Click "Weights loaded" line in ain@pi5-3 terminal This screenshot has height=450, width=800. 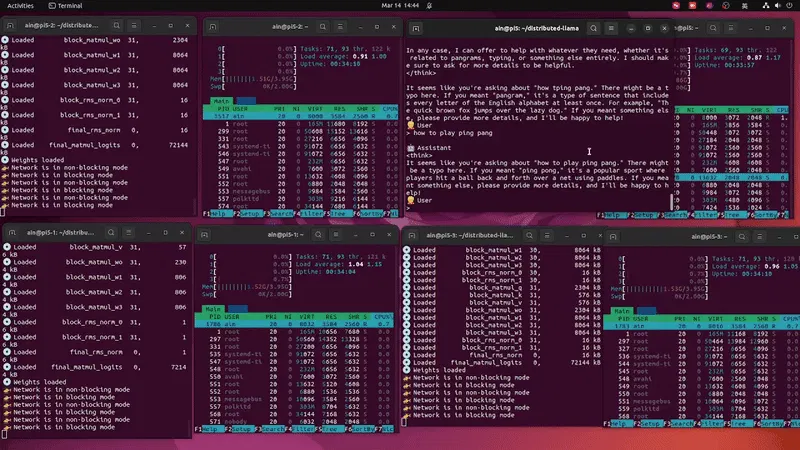pos(439,370)
